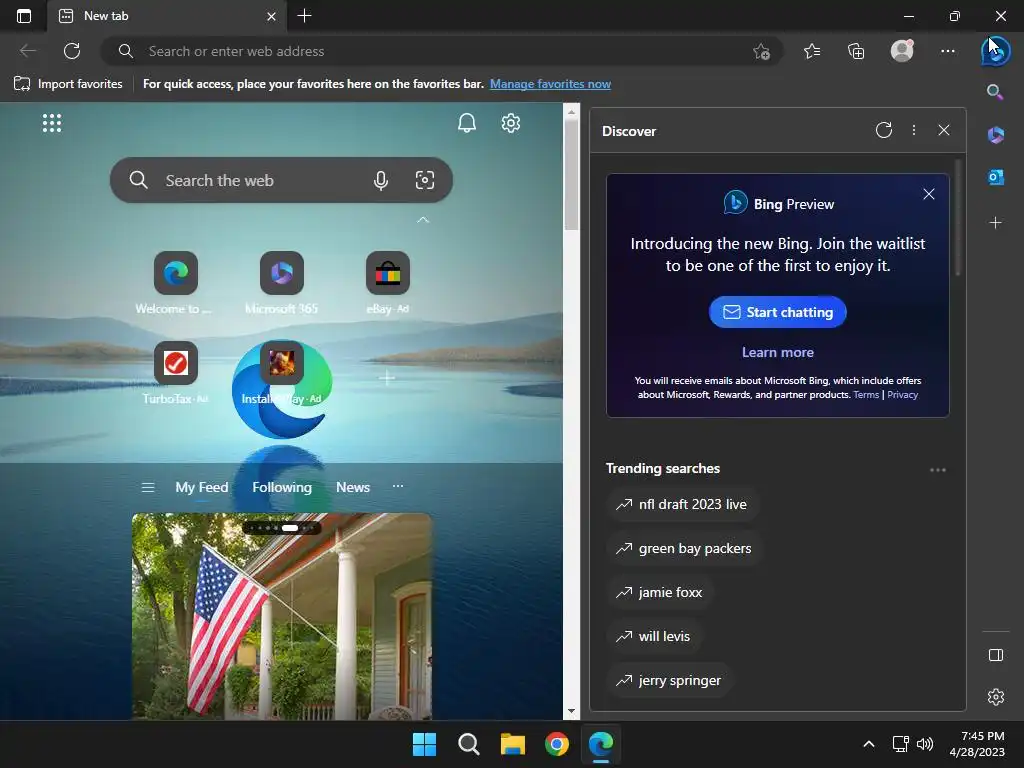
Task: Add a new quick link tile
Action: coord(387,377)
